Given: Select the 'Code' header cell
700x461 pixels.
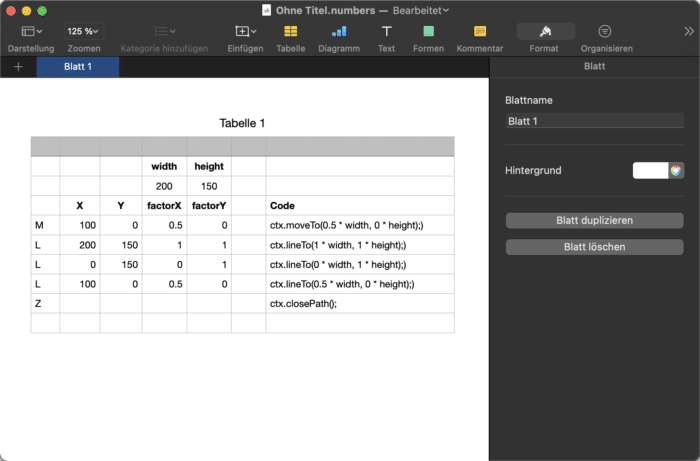Looking at the screenshot, I should tap(360, 206).
